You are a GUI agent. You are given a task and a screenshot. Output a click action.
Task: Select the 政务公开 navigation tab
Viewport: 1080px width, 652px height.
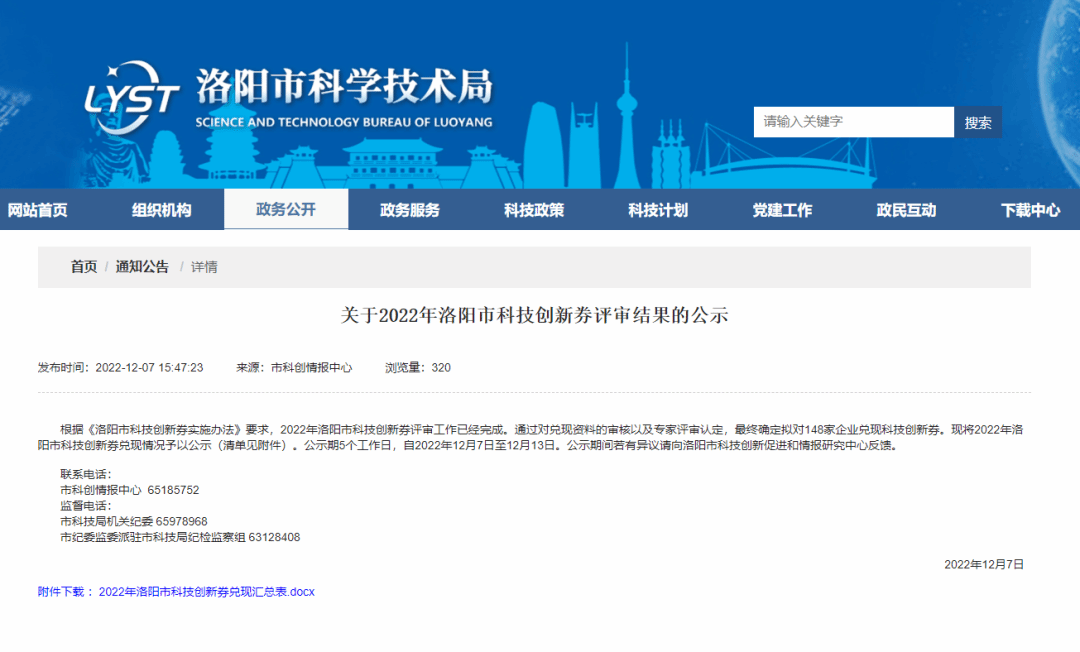[x=286, y=209]
